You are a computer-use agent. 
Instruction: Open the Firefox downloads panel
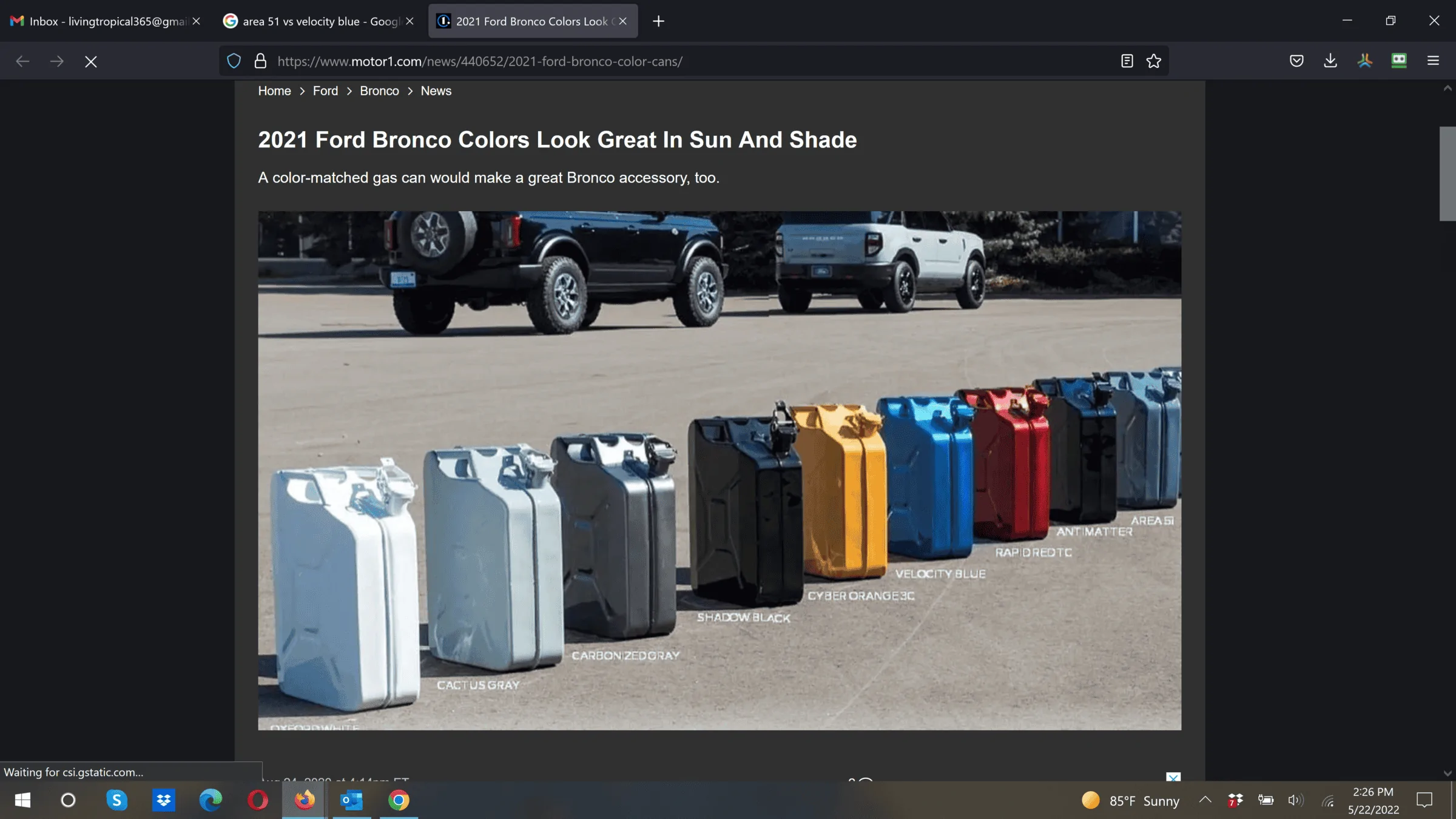point(1330,61)
